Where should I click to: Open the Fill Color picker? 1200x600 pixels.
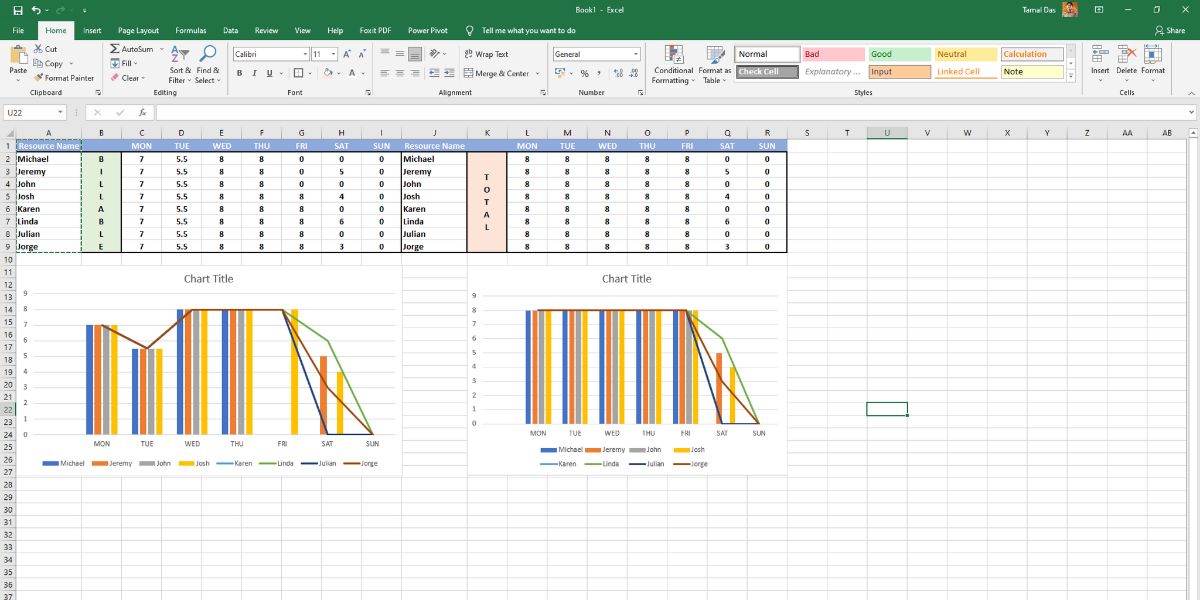[329, 73]
